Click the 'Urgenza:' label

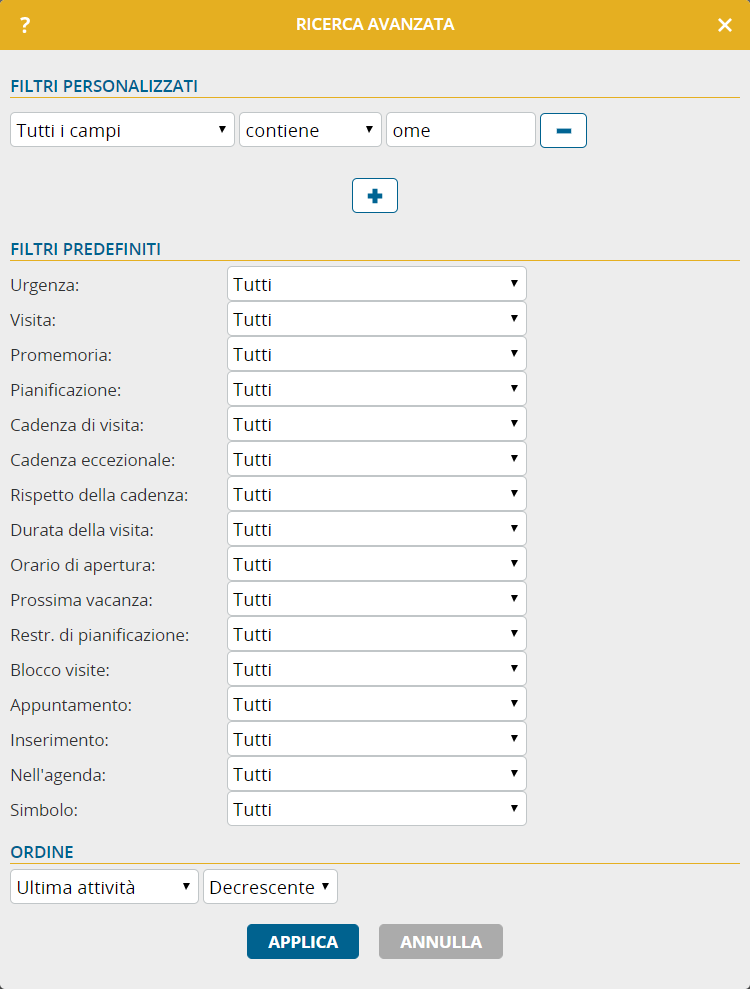point(45,285)
